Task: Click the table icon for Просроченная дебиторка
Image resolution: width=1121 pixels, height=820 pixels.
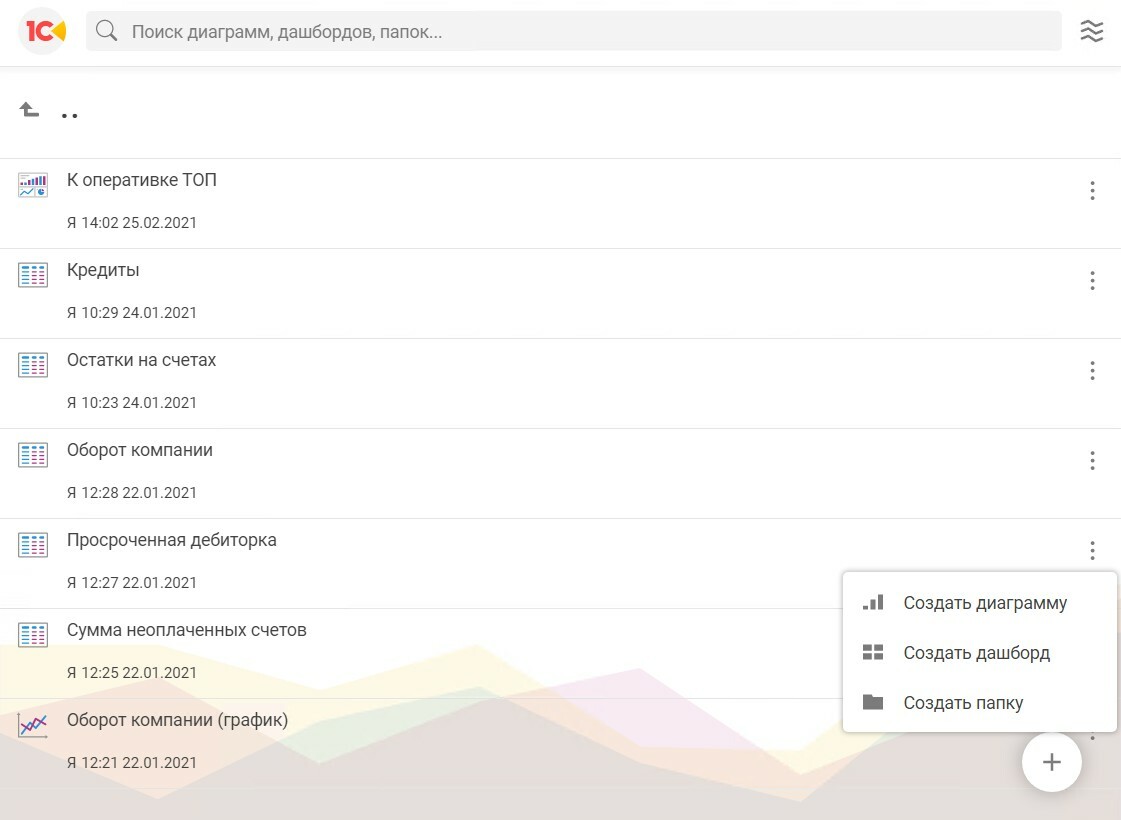Action: coord(33,545)
